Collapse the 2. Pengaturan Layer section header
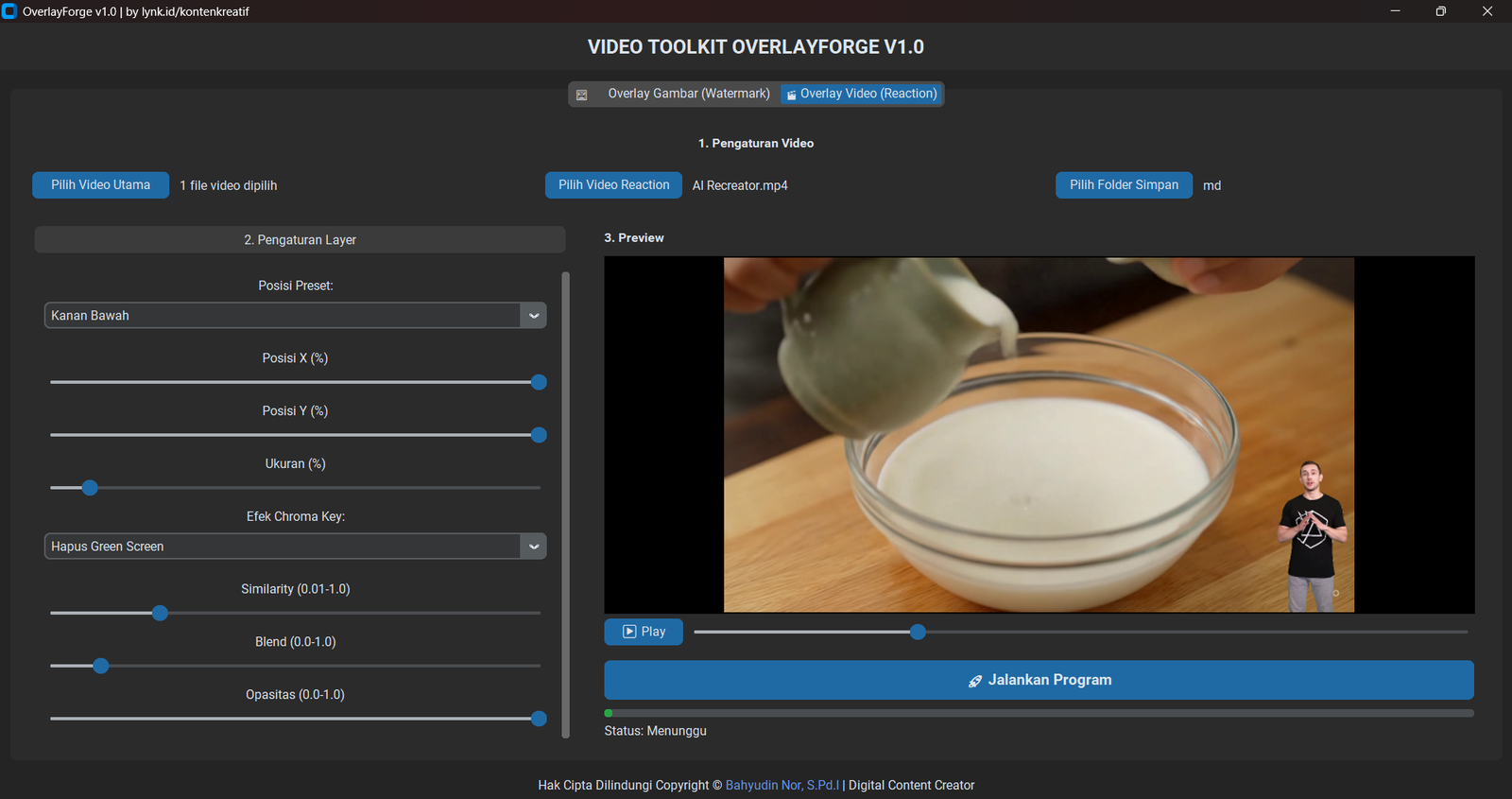Viewport: 1512px width, 799px height. [300, 240]
